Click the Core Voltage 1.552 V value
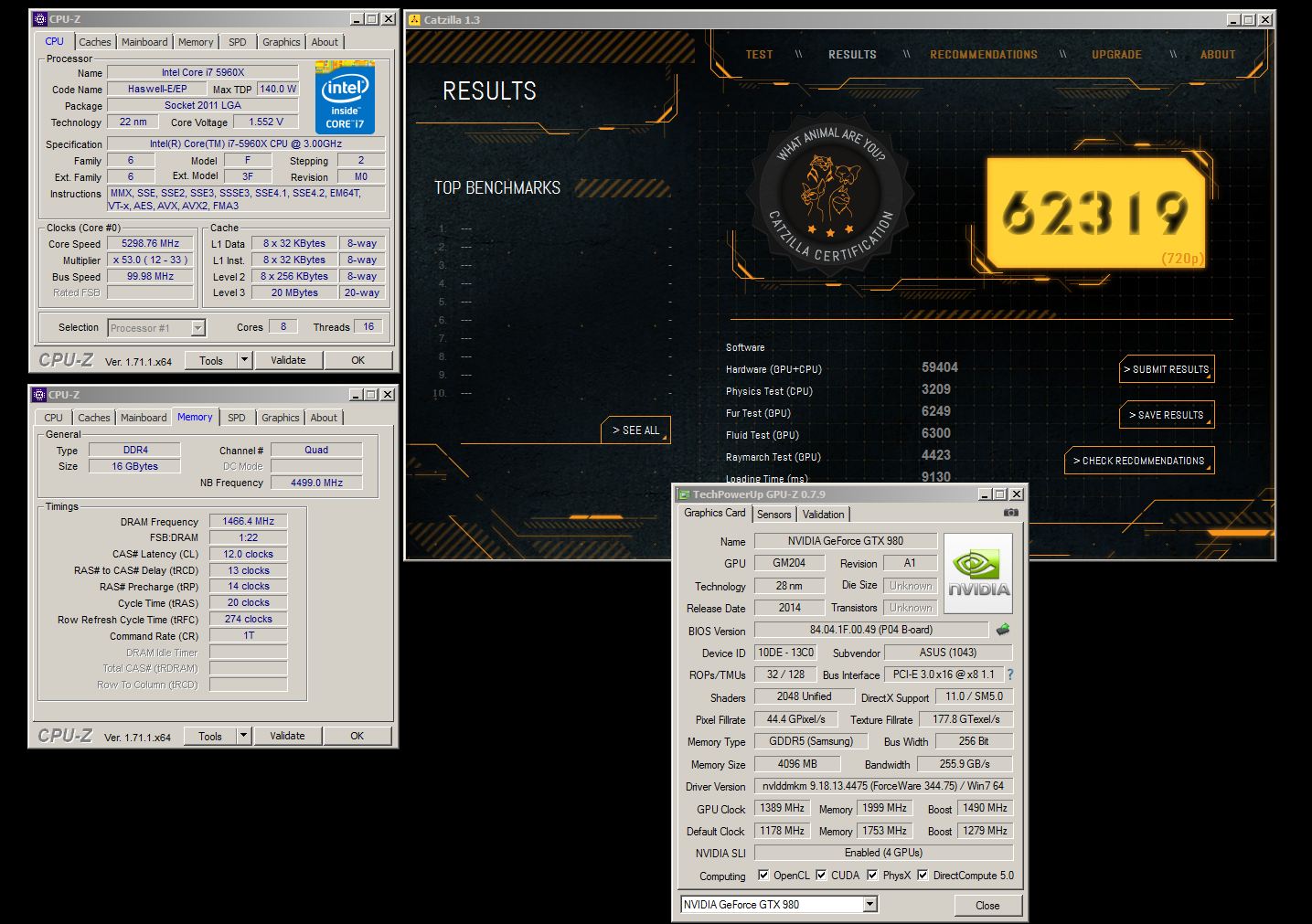This screenshot has width=1312, height=924. point(267,122)
